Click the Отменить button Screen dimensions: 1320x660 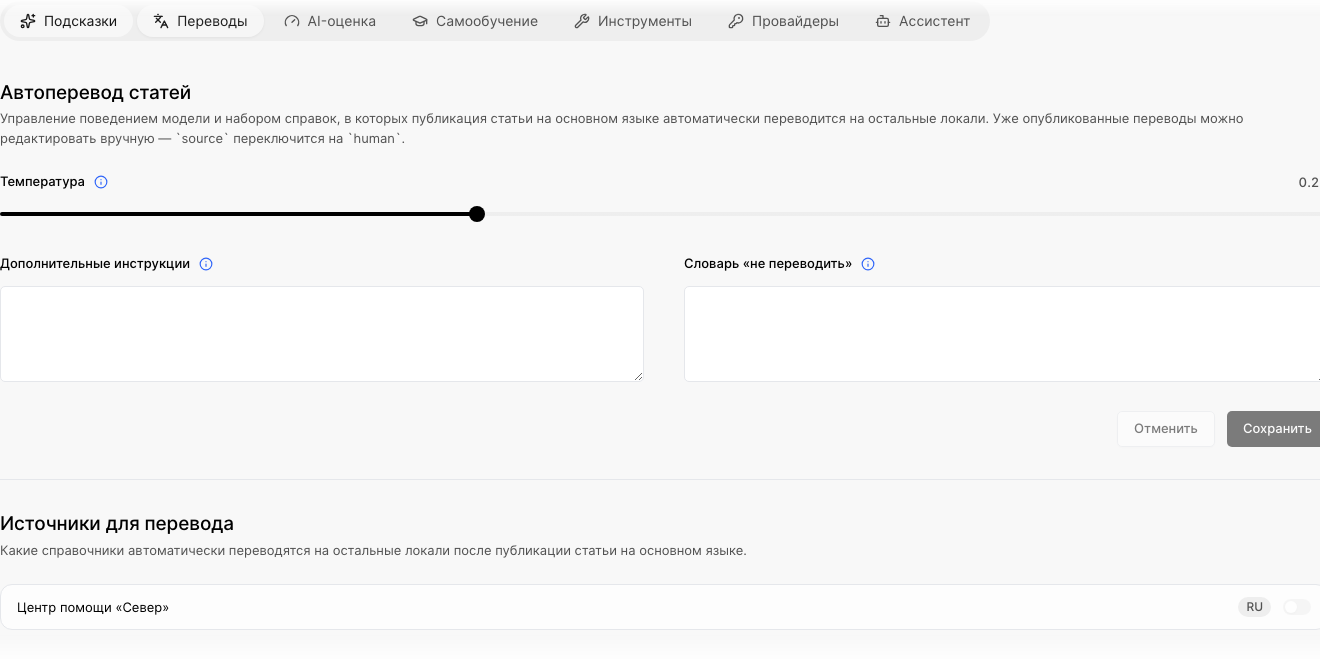click(x=1166, y=429)
